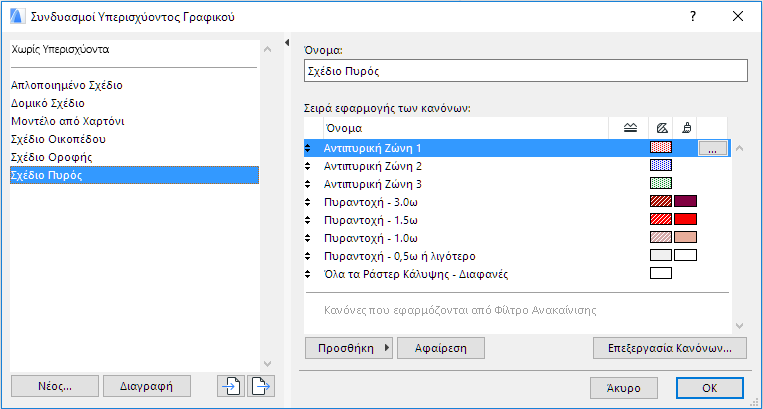The image size is (763, 409).
Task: Click the dark maroon surface swatch of Πυραντοχή - 3.0ω
Action: coord(685,201)
